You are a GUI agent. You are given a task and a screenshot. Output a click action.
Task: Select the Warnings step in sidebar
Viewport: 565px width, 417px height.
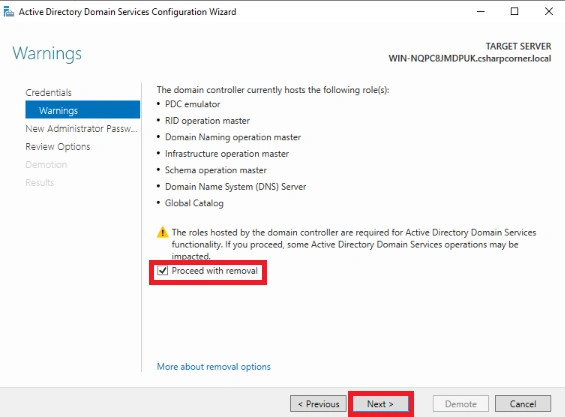coord(83,110)
